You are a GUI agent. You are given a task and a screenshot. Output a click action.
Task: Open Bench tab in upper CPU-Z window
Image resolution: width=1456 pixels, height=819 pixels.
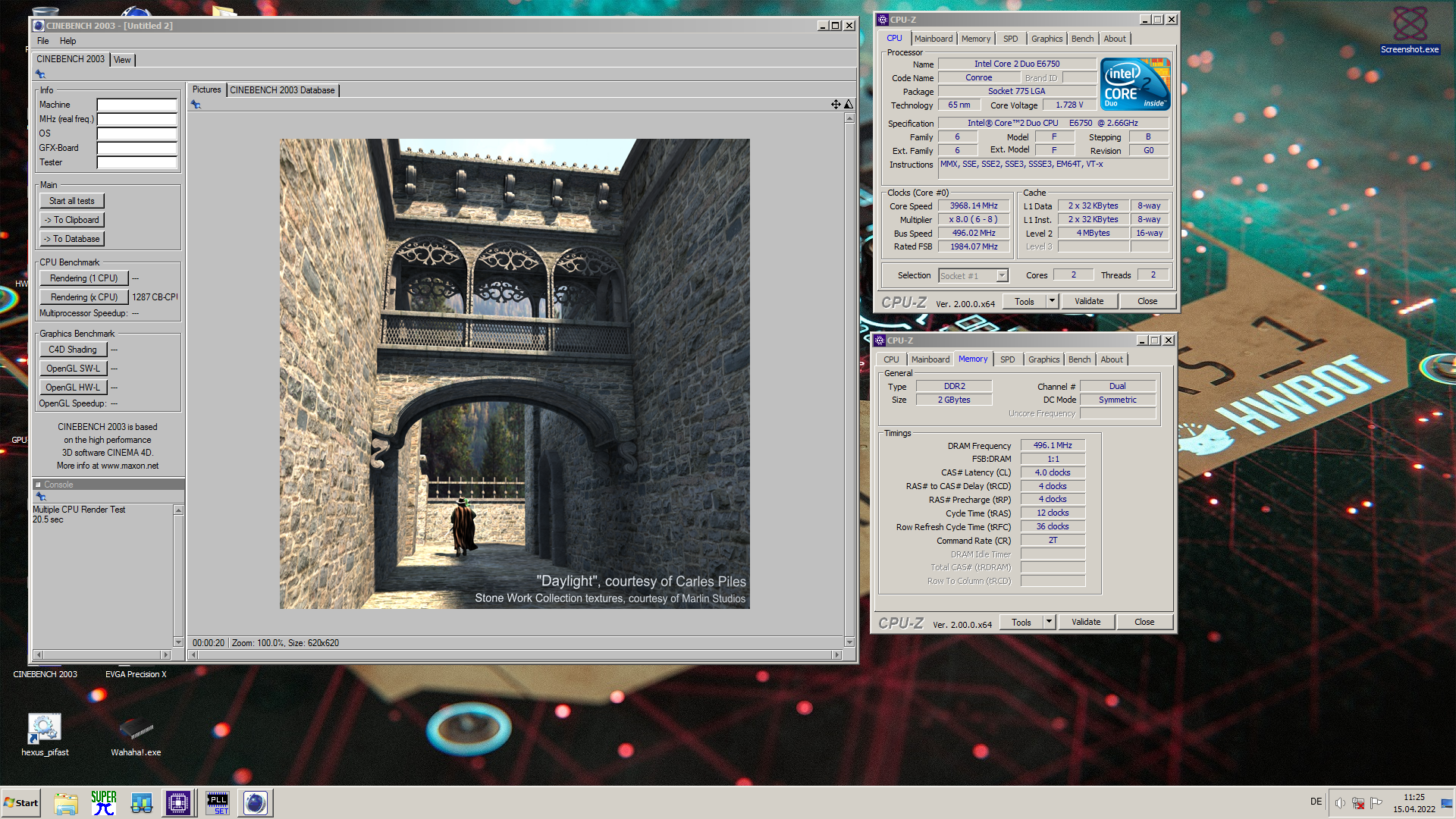1083,39
